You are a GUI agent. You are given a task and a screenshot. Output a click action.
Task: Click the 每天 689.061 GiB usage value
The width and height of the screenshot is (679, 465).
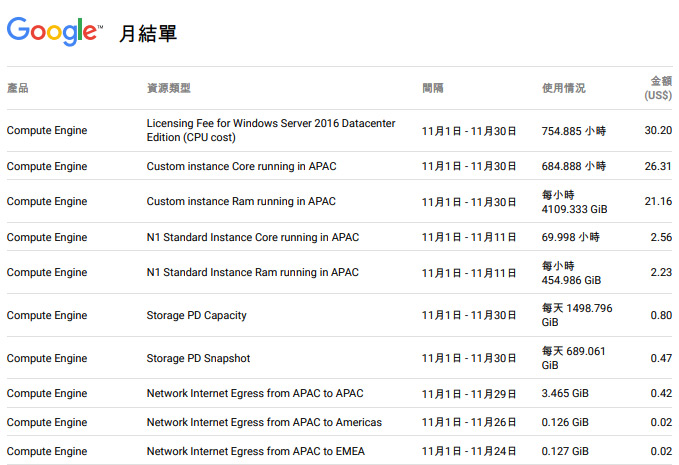(x=573, y=358)
